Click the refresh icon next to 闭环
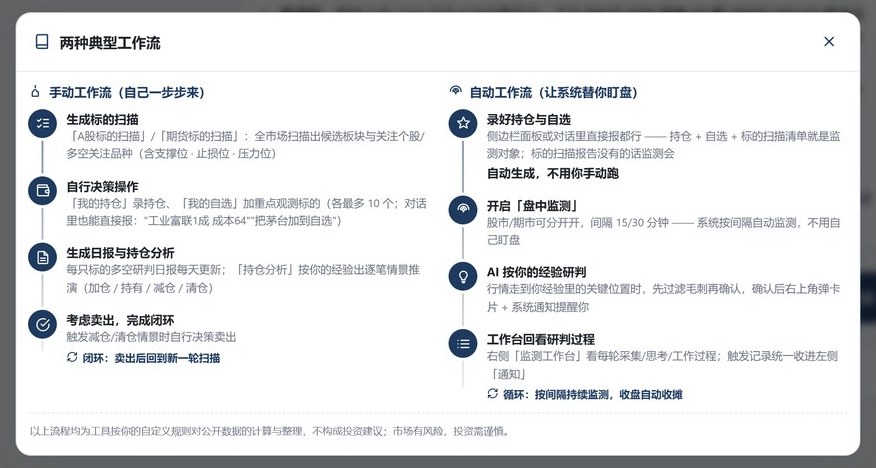876x468 pixels. pyautogui.click(x=72, y=357)
